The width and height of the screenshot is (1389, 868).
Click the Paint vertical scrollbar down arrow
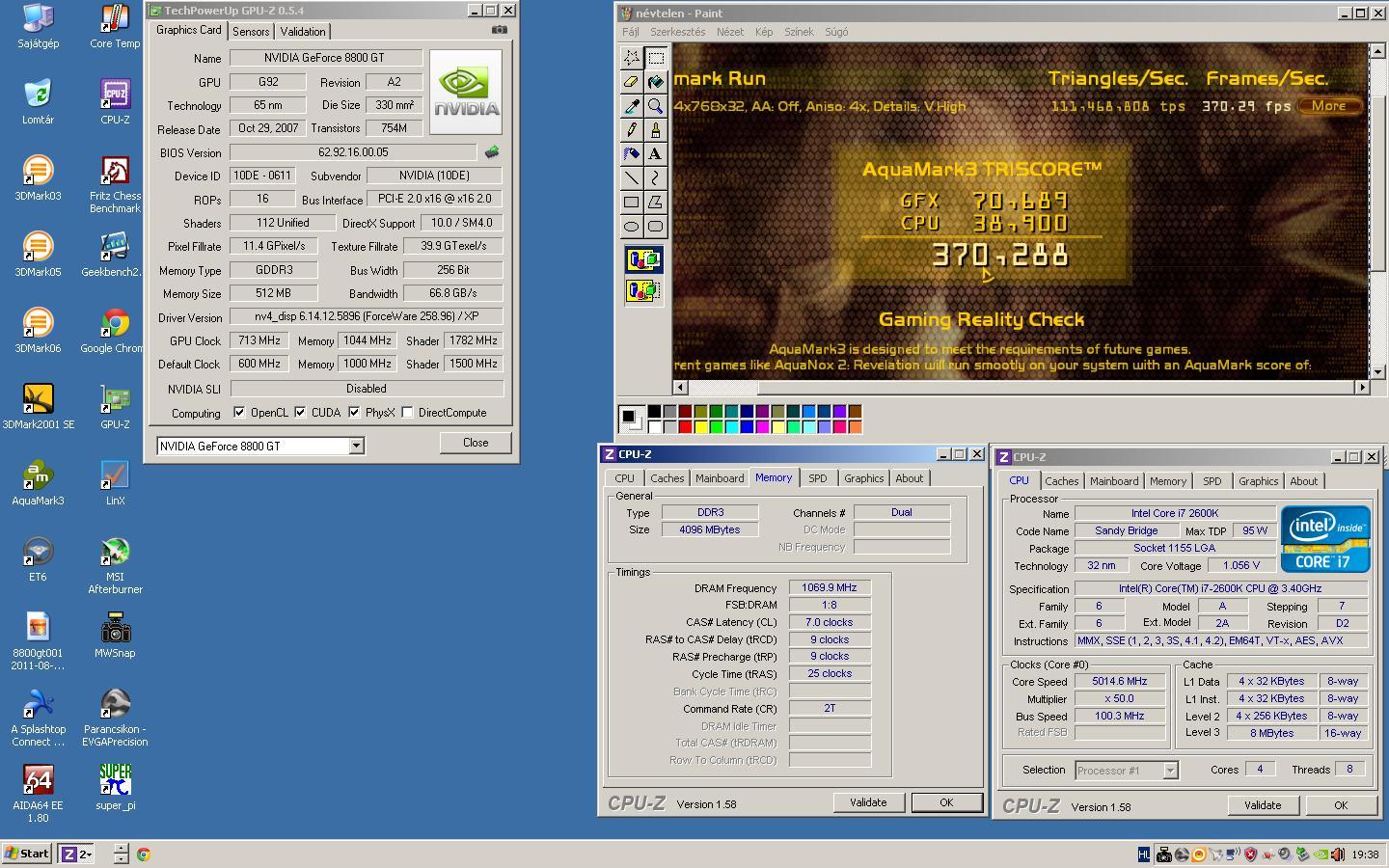[1378, 371]
